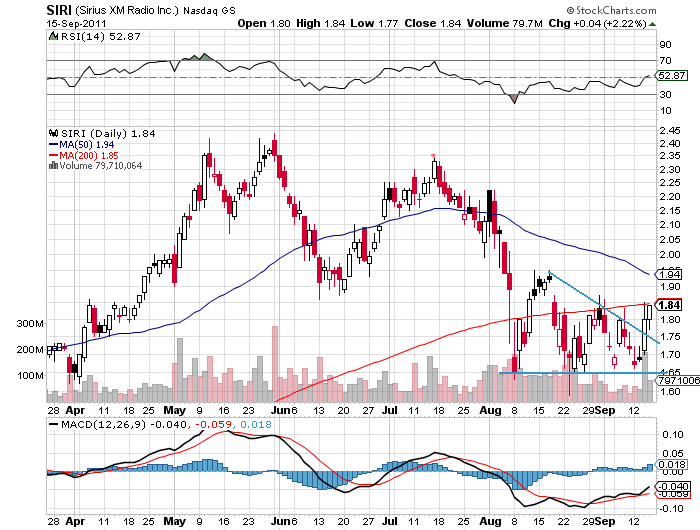Click the Volume 79.7M value in header
The image size is (700, 530).
504,23
